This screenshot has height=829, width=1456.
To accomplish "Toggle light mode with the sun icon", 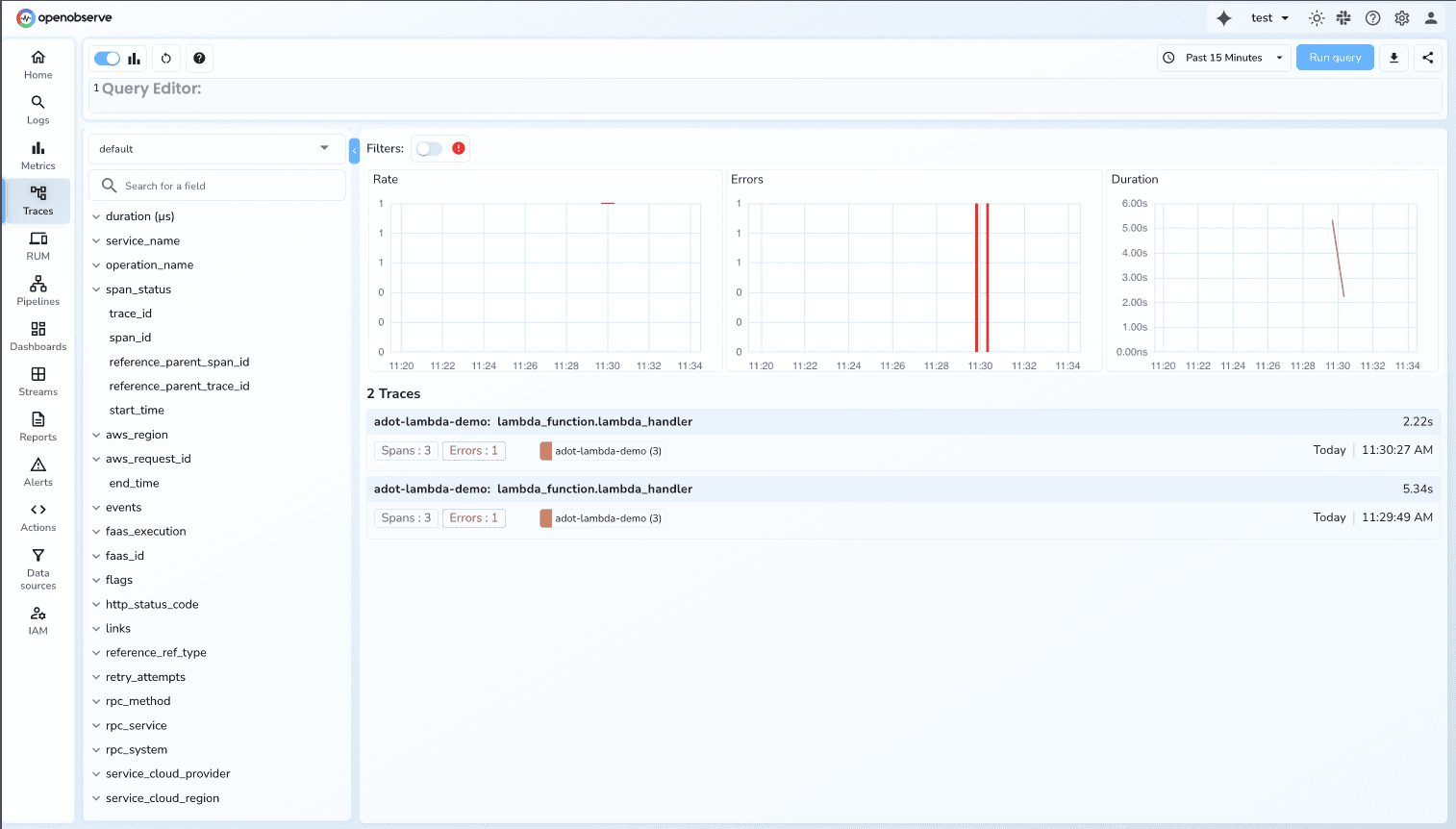I will point(1316,17).
